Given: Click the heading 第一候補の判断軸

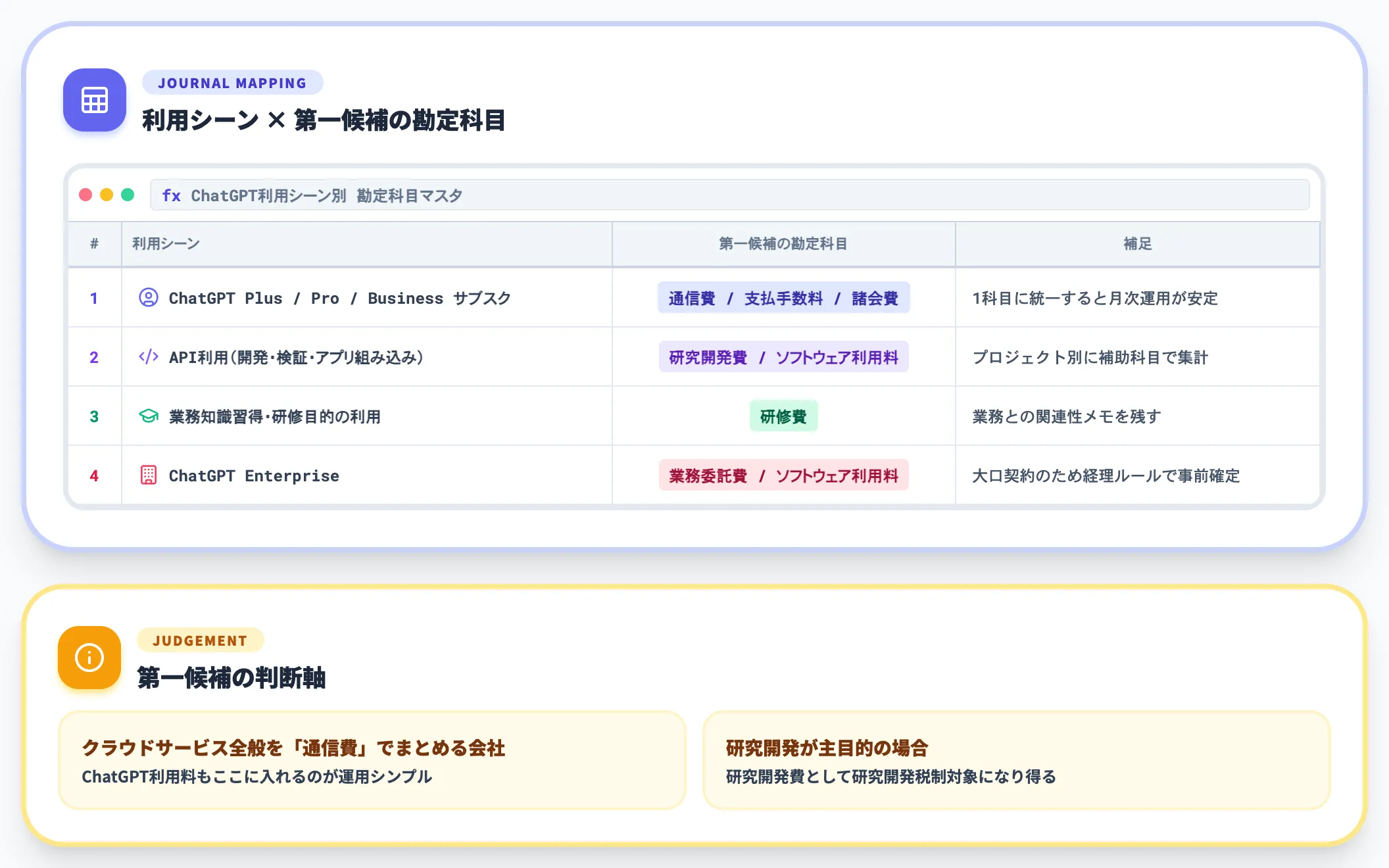Looking at the screenshot, I should (x=231, y=678).
